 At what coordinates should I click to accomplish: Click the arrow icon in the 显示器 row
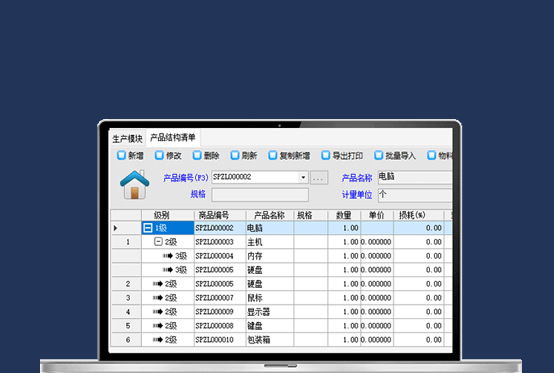pyautogui.click(x=158, y=312)
